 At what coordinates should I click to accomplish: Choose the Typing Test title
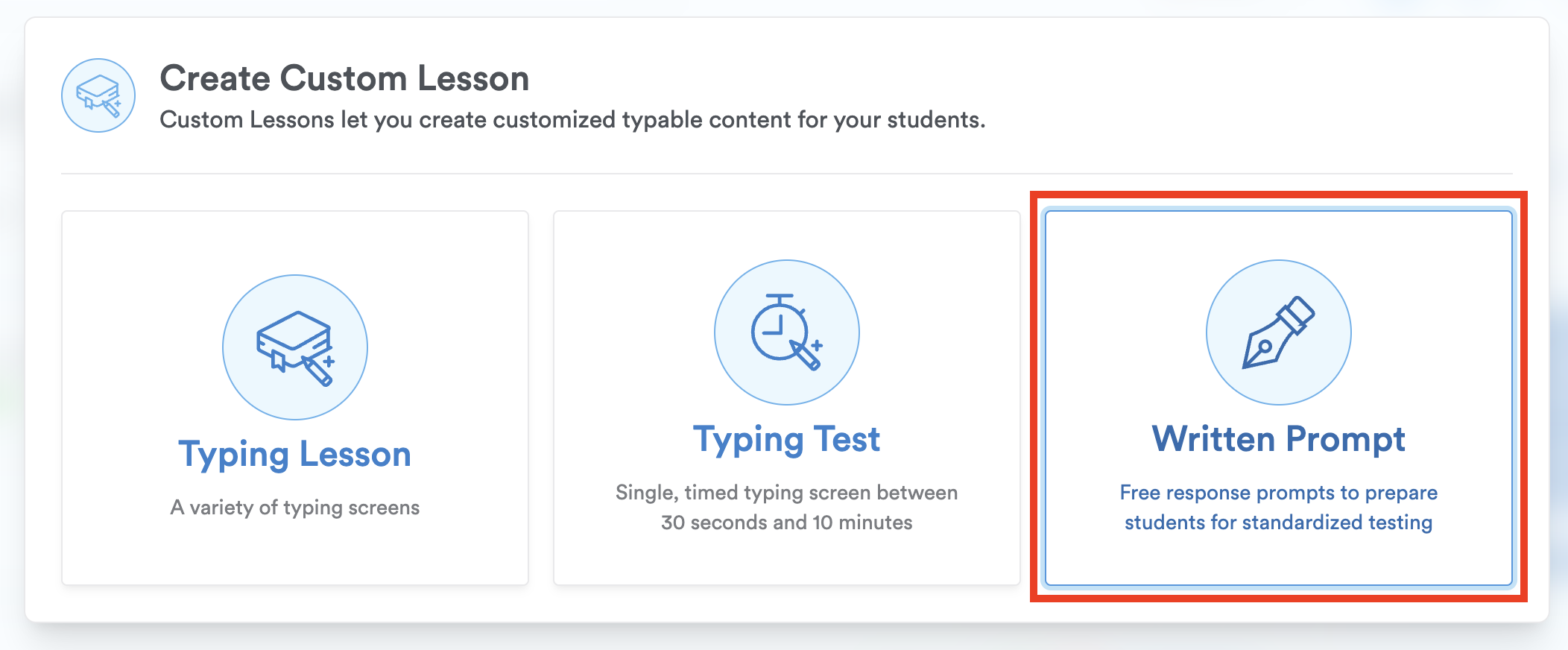pyautogui.click(x=786, y=440)
